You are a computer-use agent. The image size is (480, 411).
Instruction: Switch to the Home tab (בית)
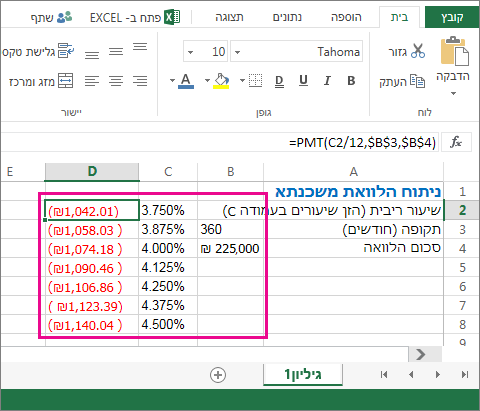(x=399, y=17)
